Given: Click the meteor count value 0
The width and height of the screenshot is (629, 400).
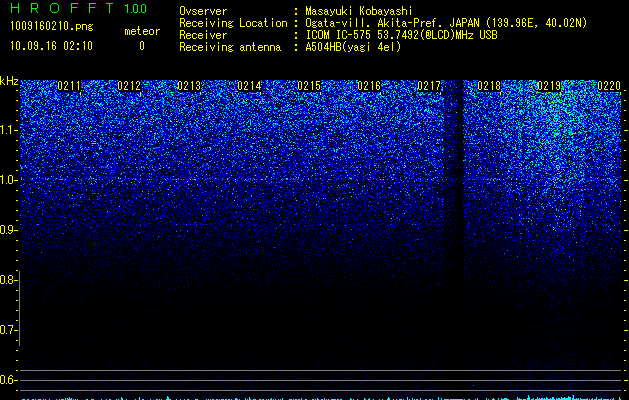Looking at the screenshot, I should 142,46.
